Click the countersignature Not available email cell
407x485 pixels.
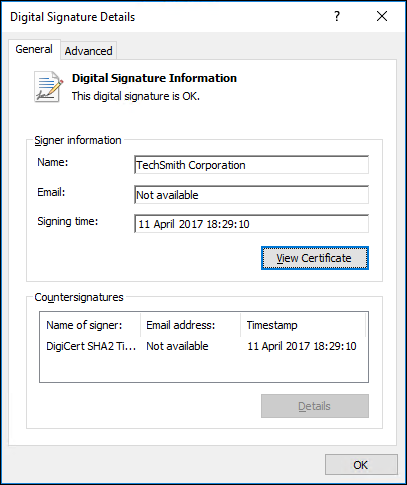(177, 346)
